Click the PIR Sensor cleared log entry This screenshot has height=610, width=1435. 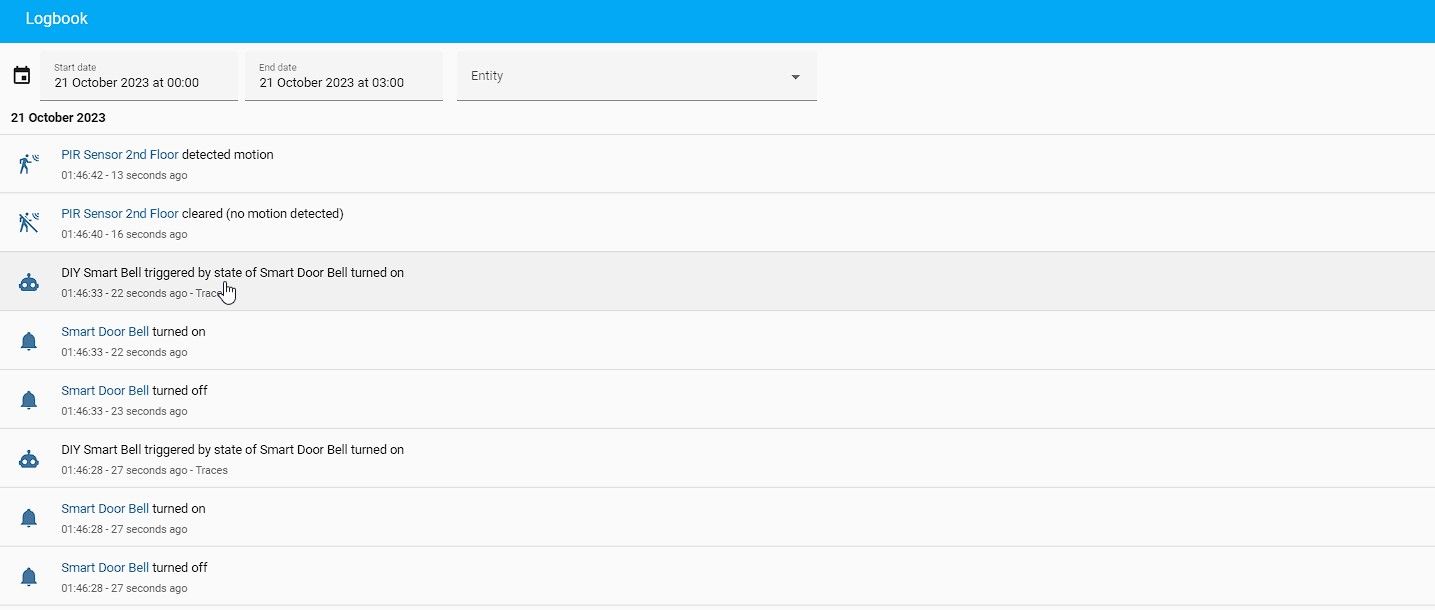pyautogui.click(x=203, y=213)
